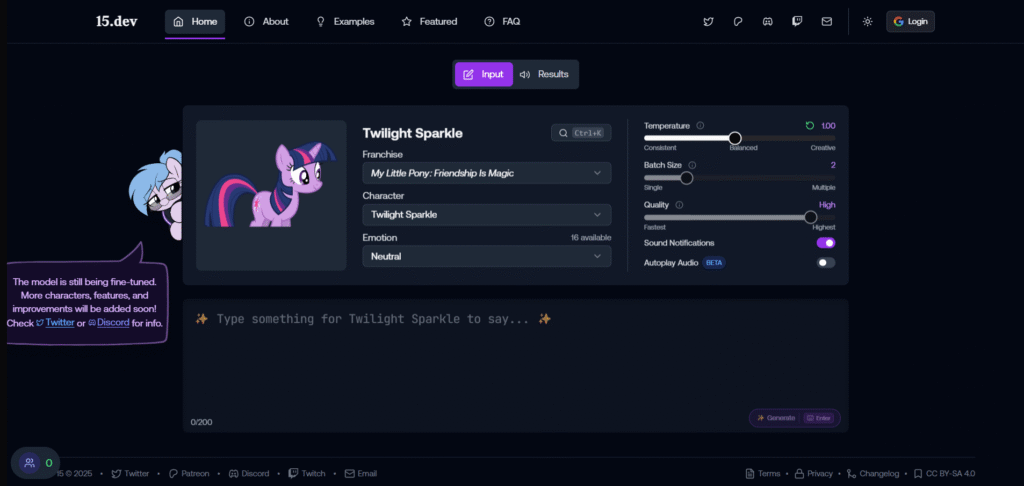Enable the Autoplay Audio toggle
Viewport: 1024px width, 486px height.
[x=826, y=263]
